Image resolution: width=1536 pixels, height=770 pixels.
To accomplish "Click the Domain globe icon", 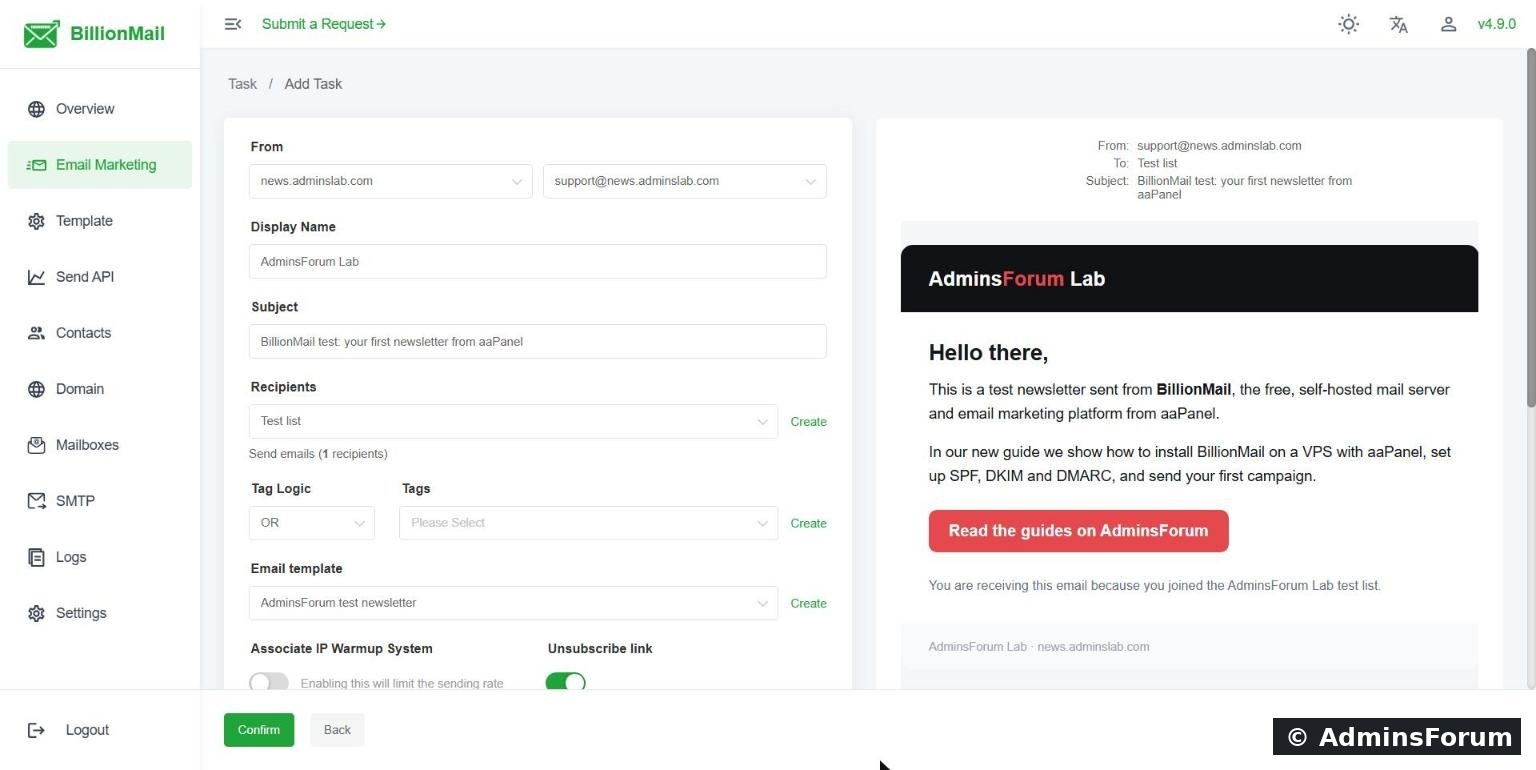I will 37,389.
